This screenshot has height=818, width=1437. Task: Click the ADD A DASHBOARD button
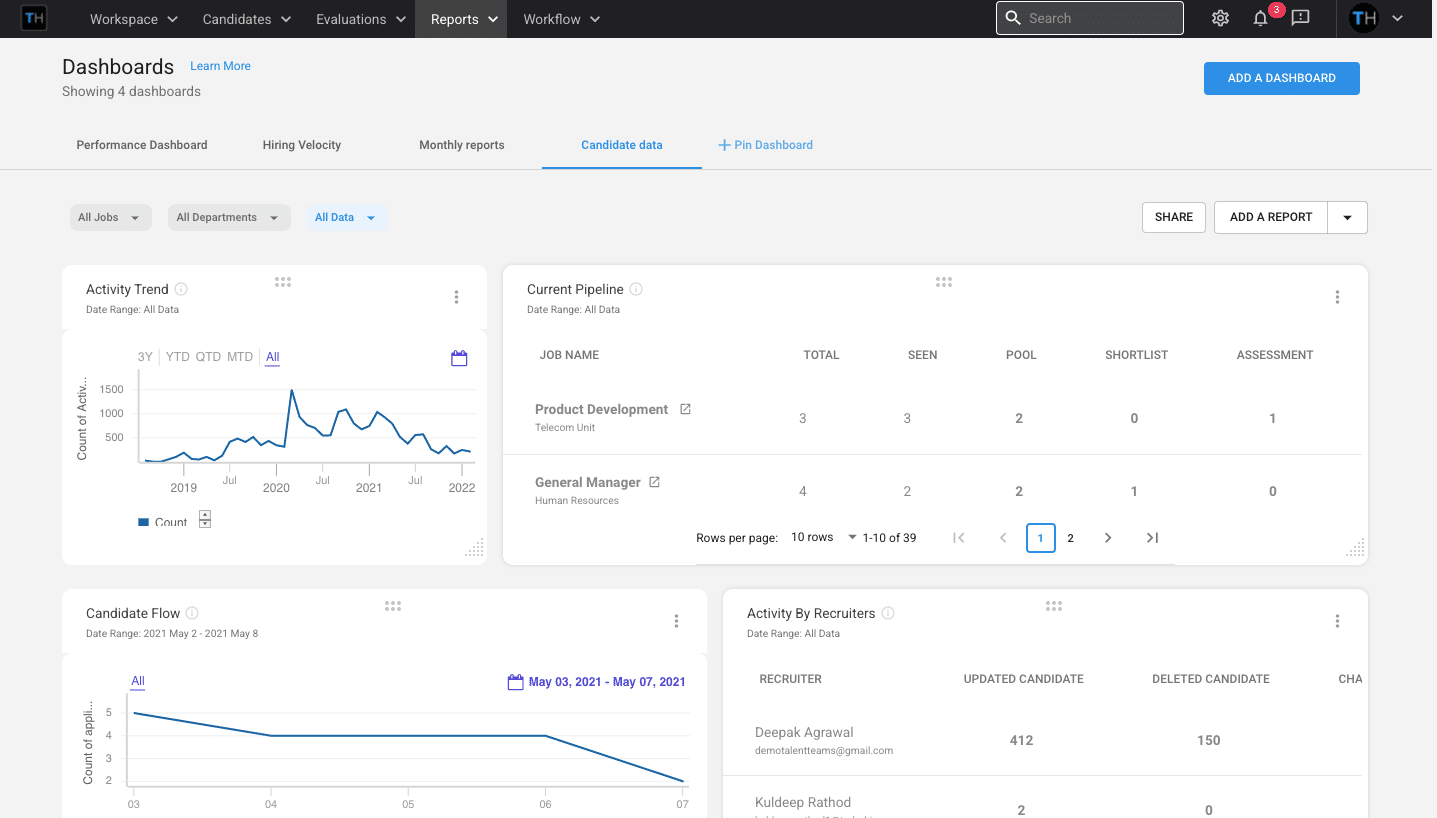coord(1281,78)
